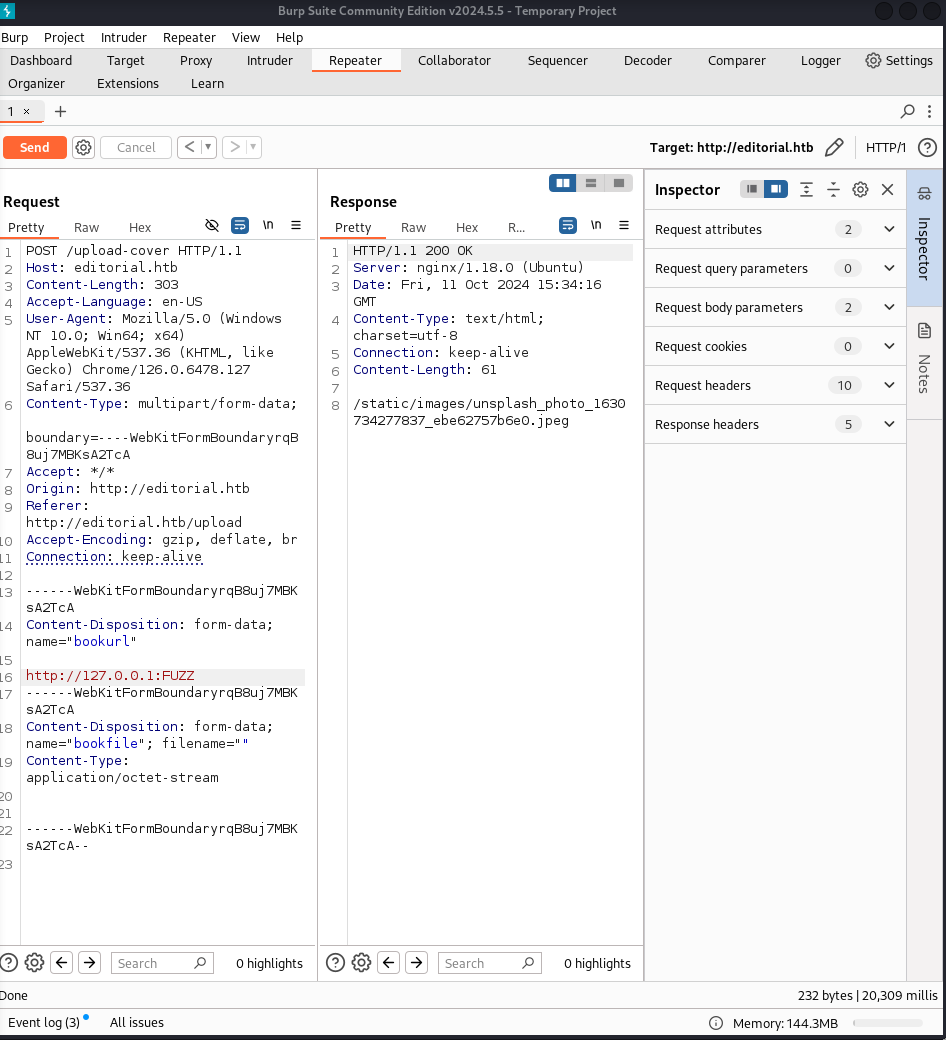Open response search settings gear
This screenshot has height=1040, width=946.
tap(362, 962)
